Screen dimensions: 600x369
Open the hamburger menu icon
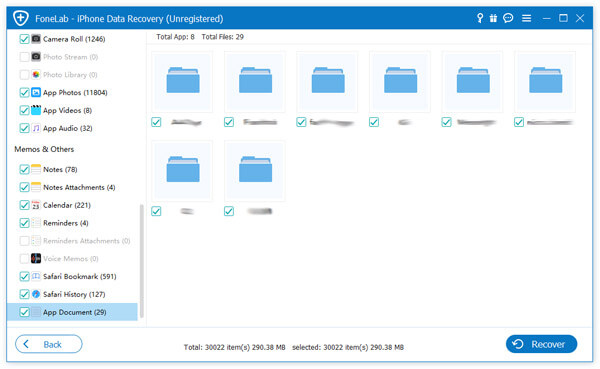[527, 18]
